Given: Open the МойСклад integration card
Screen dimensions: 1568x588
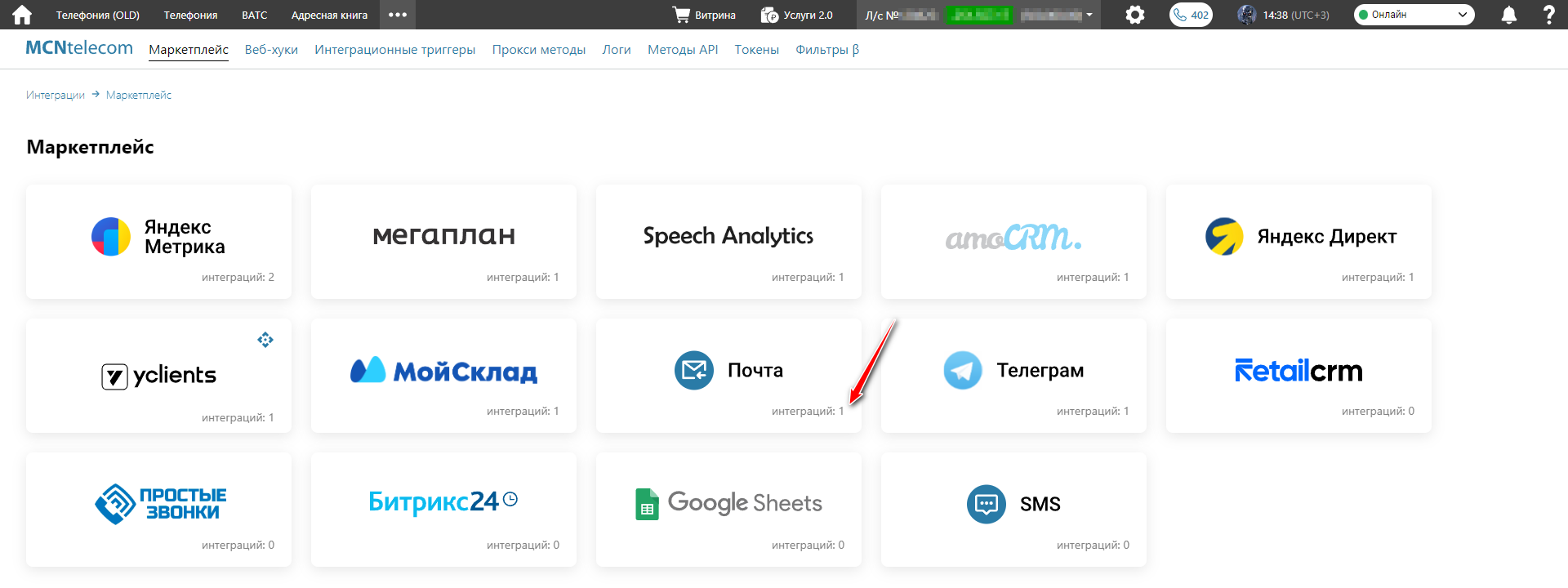Looking at the screenshot, I should 443,376.
